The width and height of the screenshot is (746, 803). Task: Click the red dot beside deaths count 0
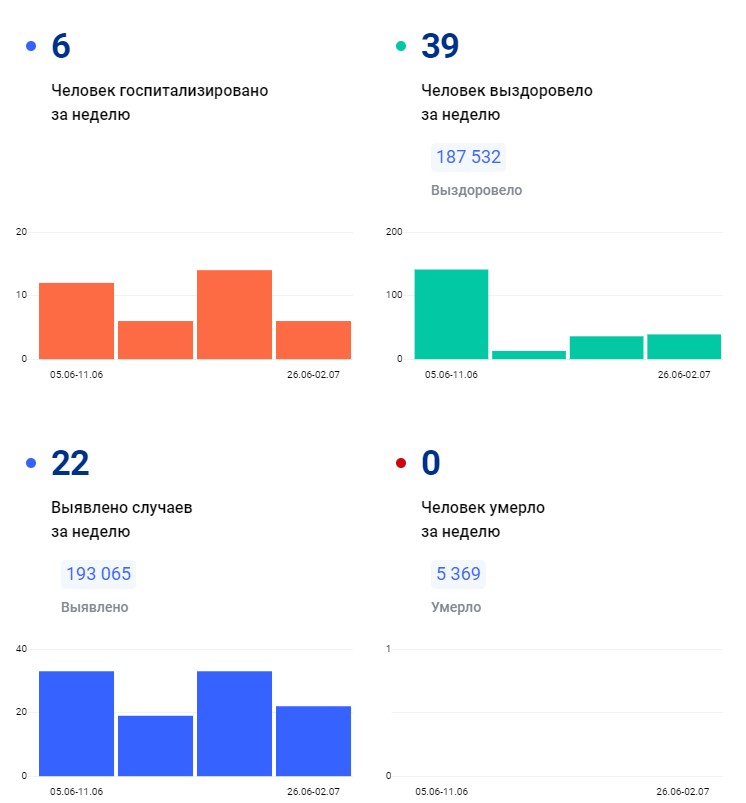tap(401, 463)
